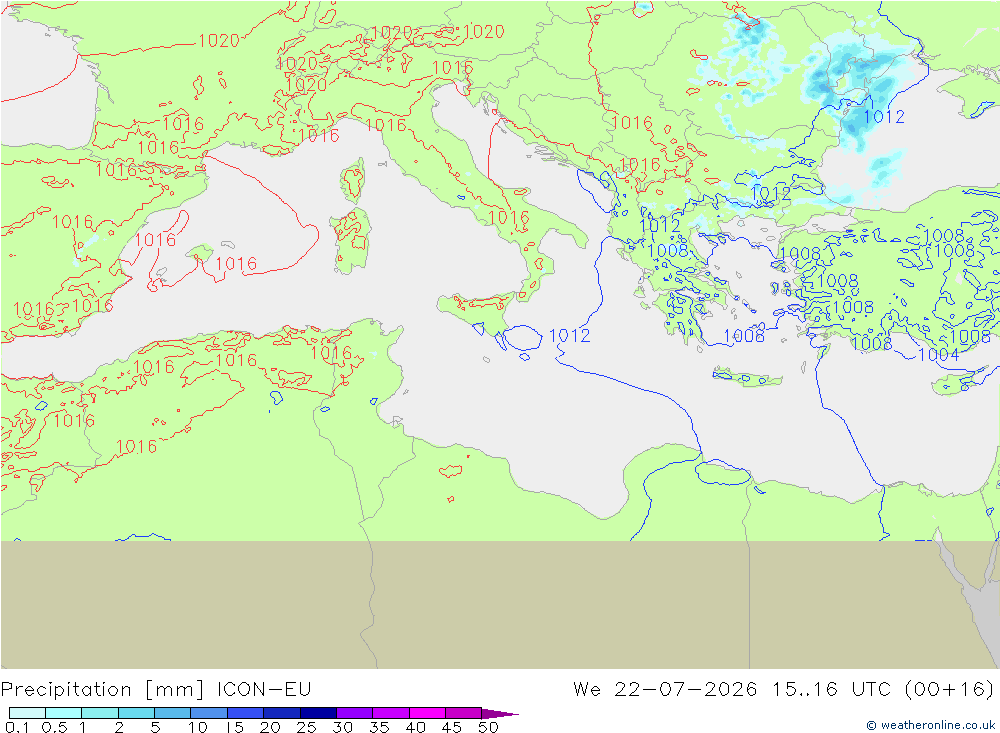The image size is (1000, 733).
Task: Pick the legend swatch for 15–20 mm
Action: tap(246, 713)
